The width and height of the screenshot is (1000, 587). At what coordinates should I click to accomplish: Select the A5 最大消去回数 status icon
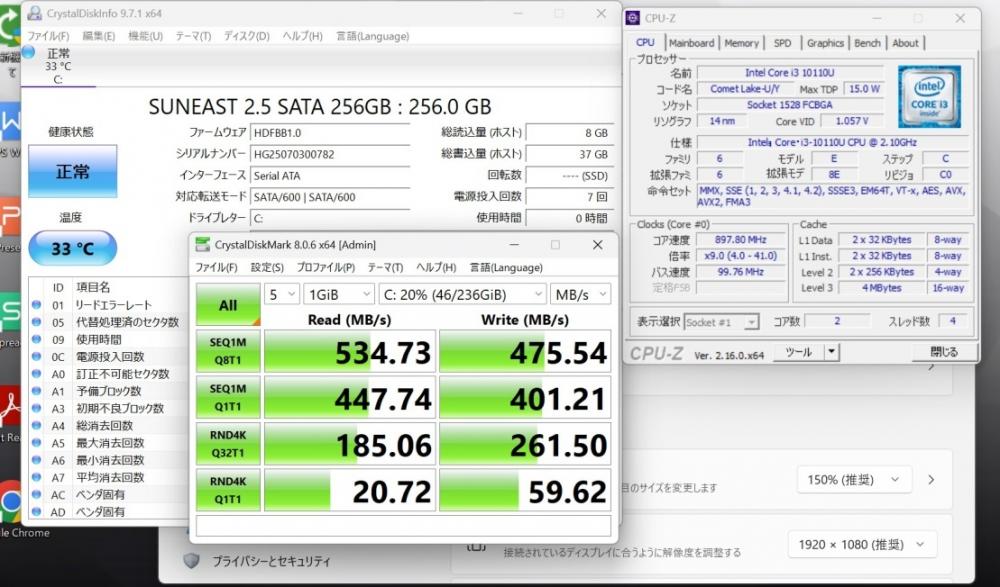[x=36, y=443]
